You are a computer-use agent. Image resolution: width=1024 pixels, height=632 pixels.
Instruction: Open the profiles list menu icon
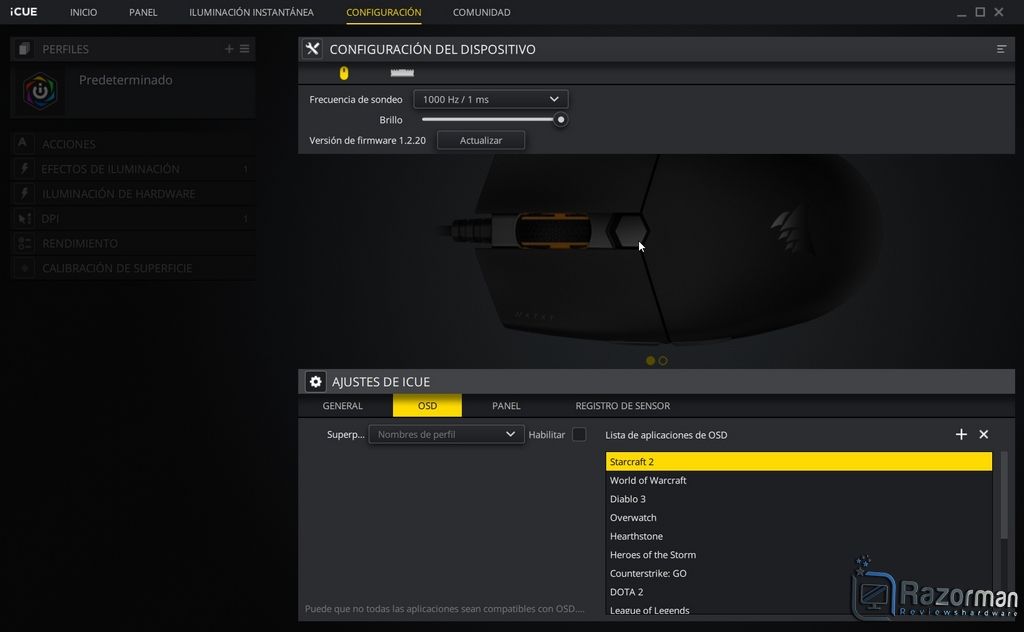click(244, 49)
